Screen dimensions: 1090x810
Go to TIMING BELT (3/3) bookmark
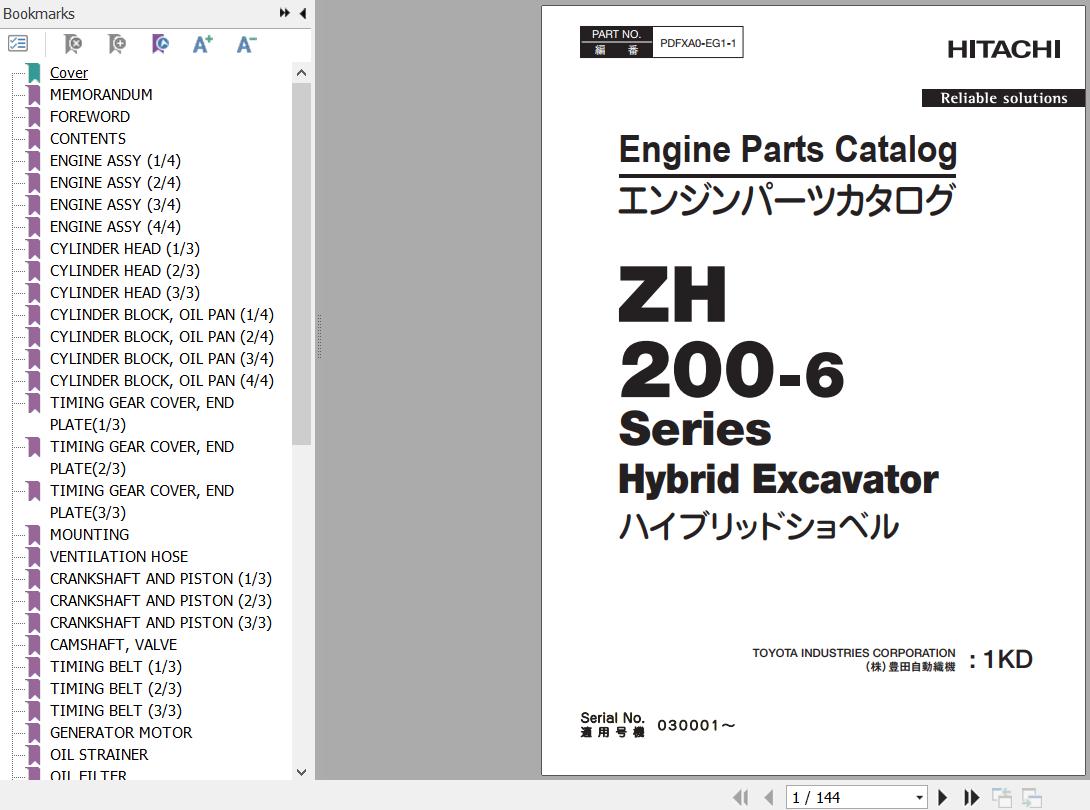pyautogui.click(x=116, y=711)
